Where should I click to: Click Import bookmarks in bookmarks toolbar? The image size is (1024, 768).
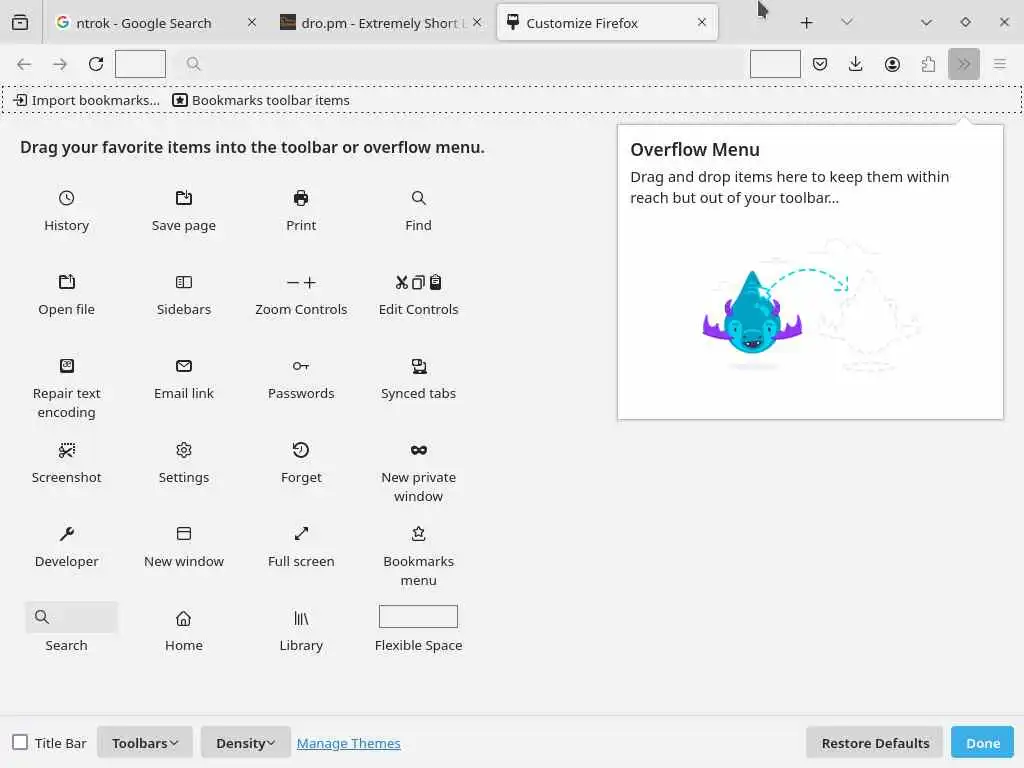point(87,100)
